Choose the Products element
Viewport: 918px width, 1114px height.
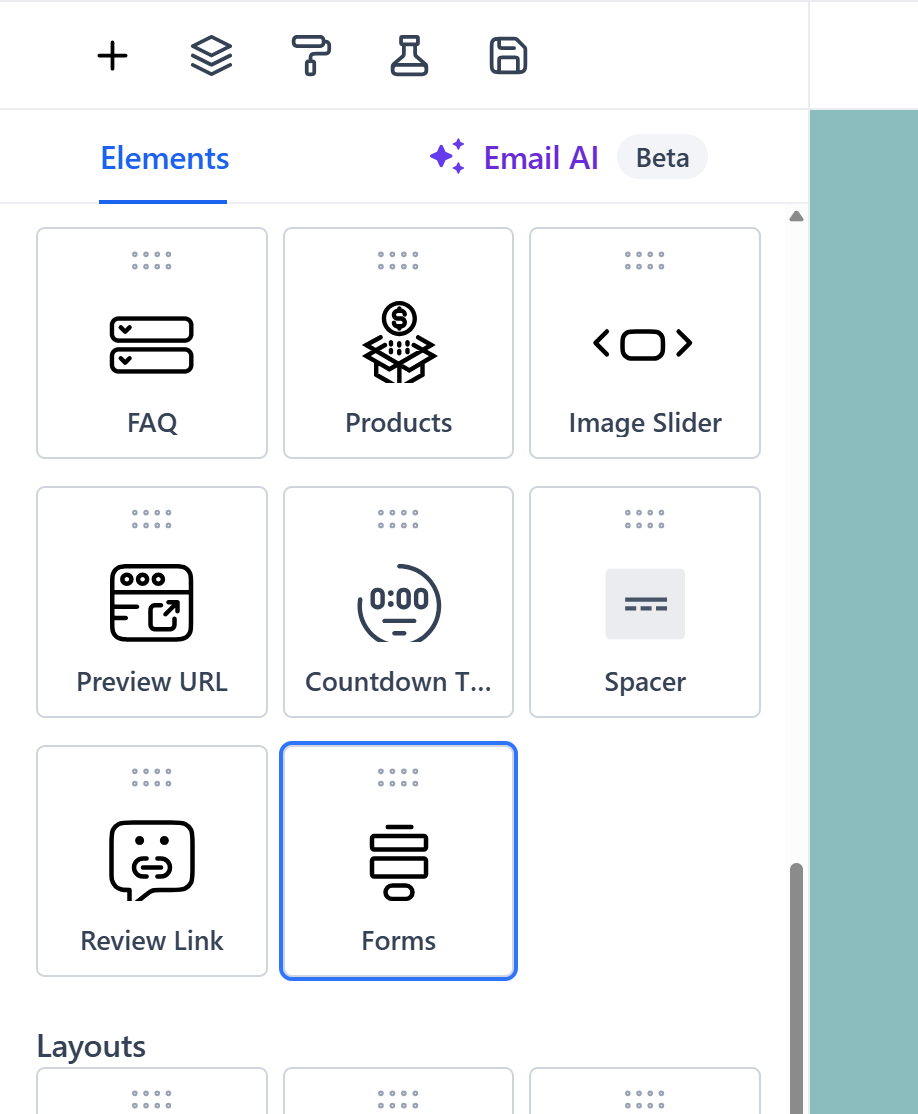pyautogui.click(x=398, y=343)
